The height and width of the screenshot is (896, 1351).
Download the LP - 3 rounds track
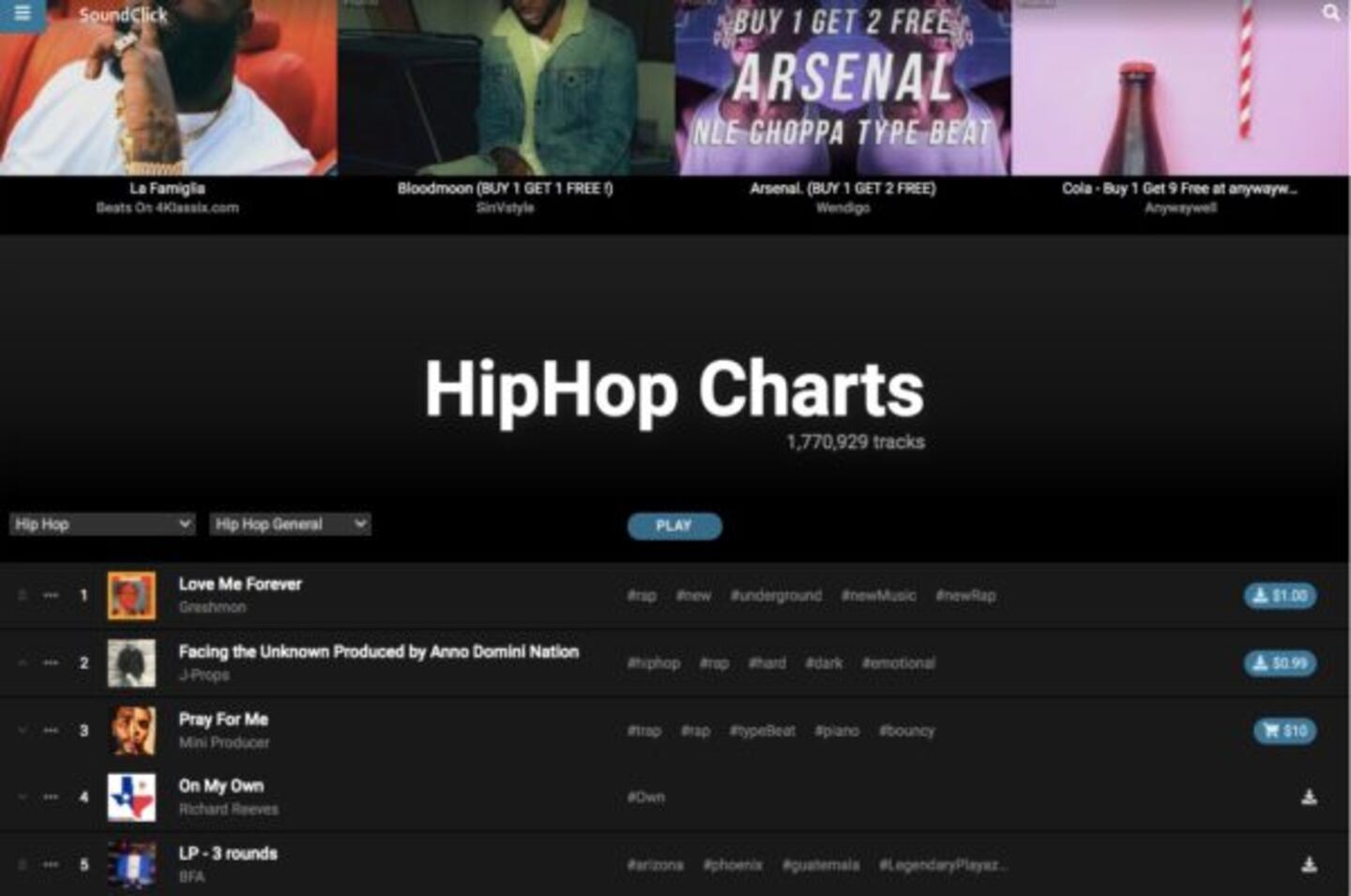(1309, 865)
